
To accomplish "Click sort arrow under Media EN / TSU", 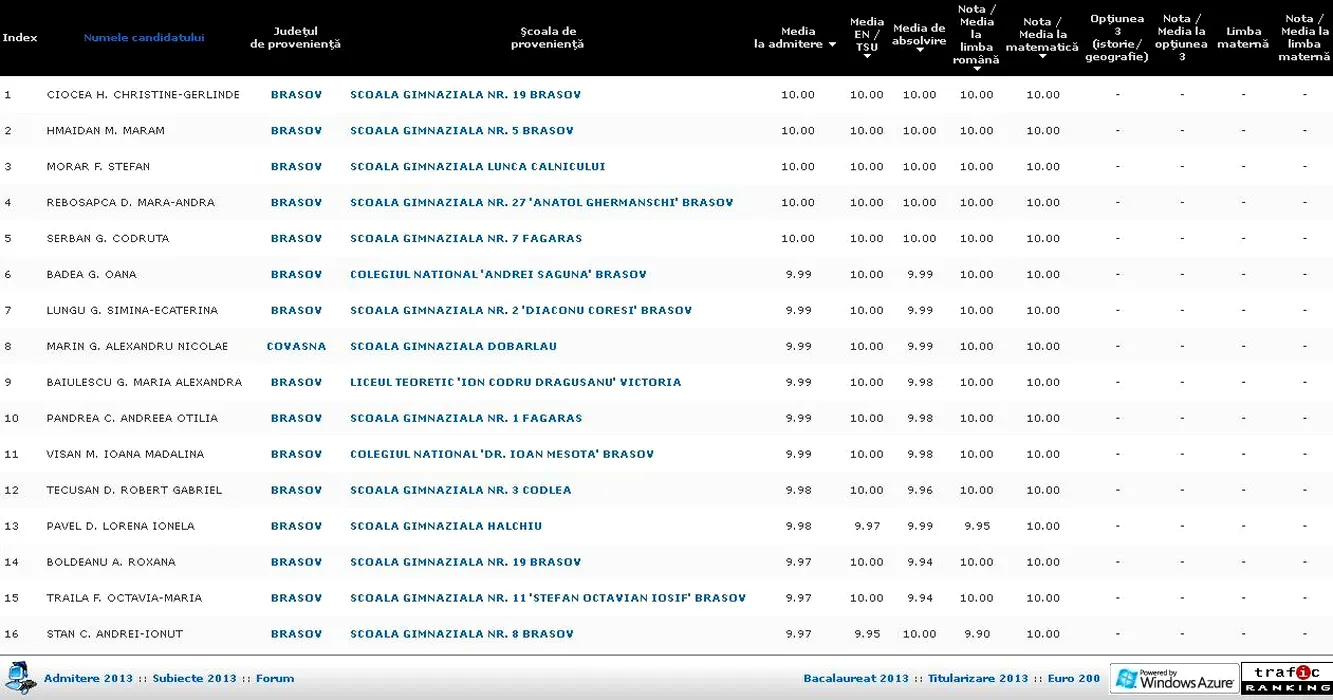I will pos(867,57).
